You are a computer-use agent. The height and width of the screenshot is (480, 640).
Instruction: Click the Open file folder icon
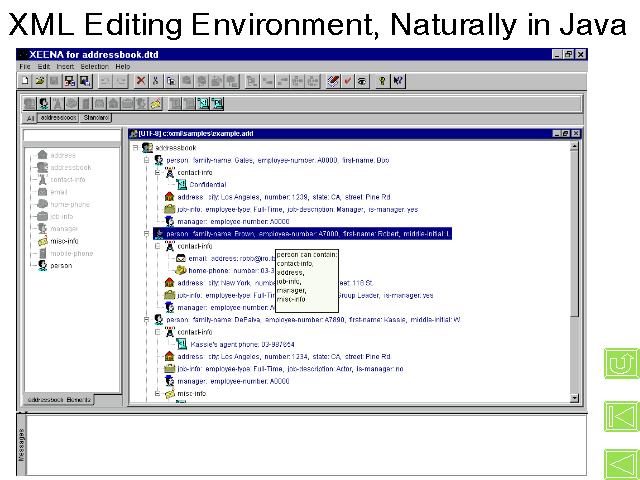coord(40,80)
